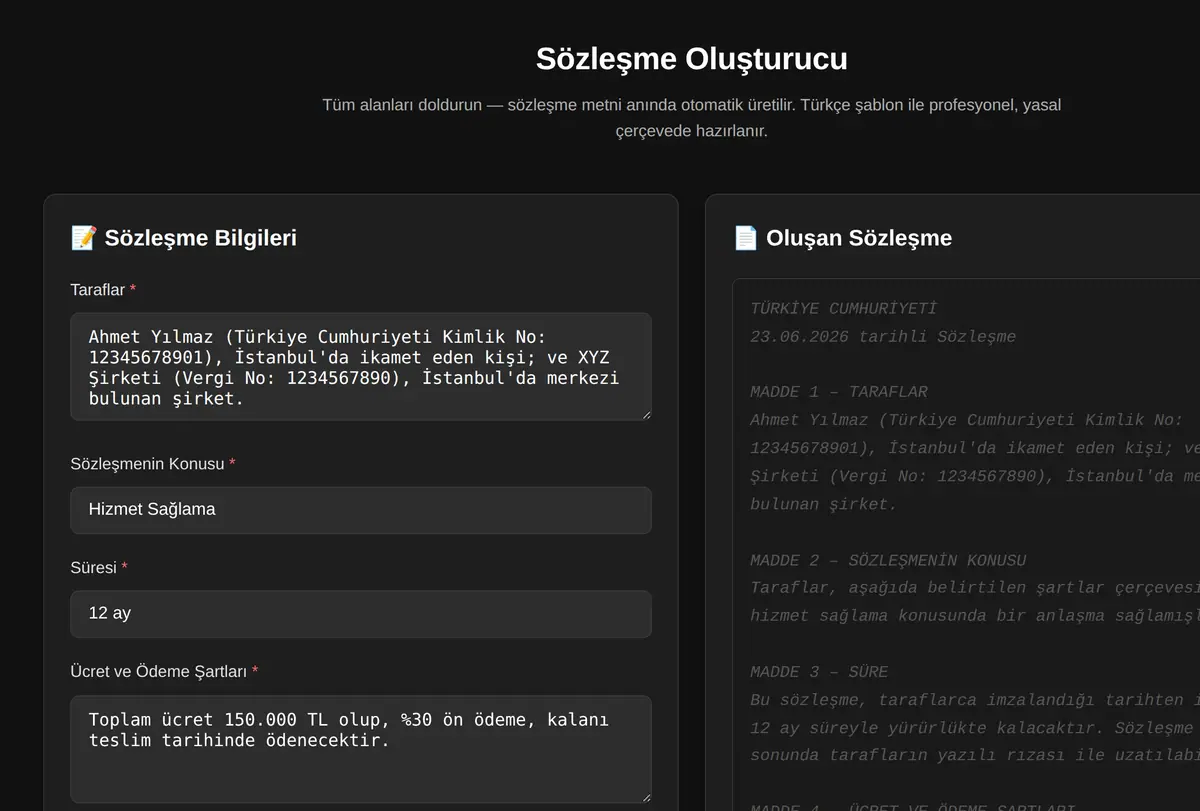Click the MADDE 3 – SÜRE heading
This screenshot has width=1200, height=811.
pyautogui.click(x=819, y=672)
